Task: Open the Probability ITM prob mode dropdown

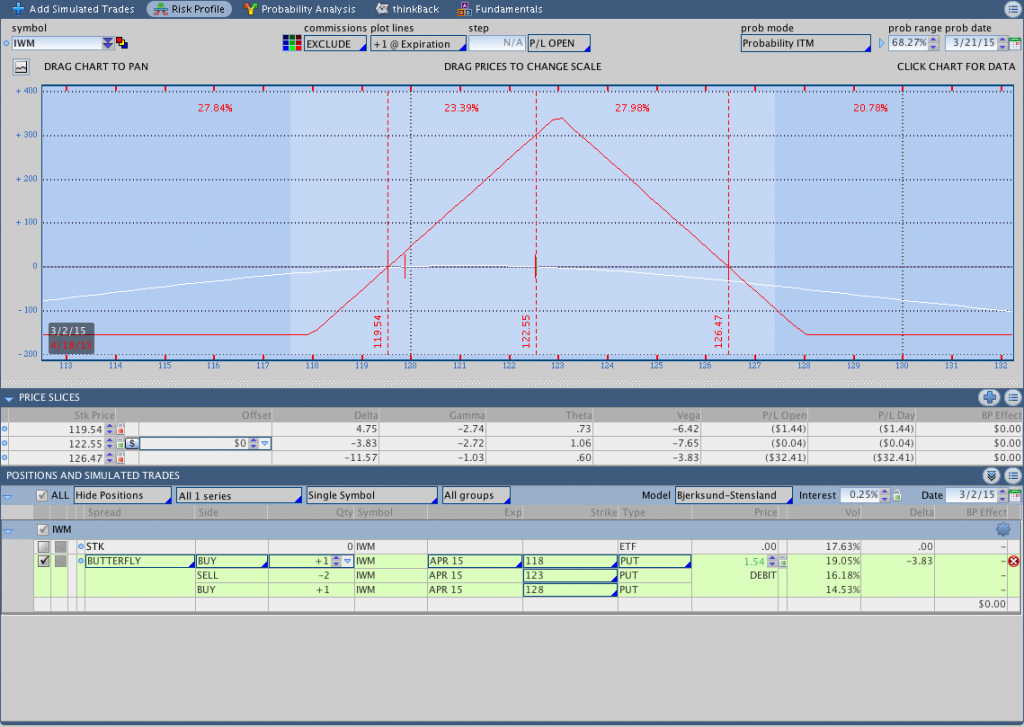Action: click(805, 43)
